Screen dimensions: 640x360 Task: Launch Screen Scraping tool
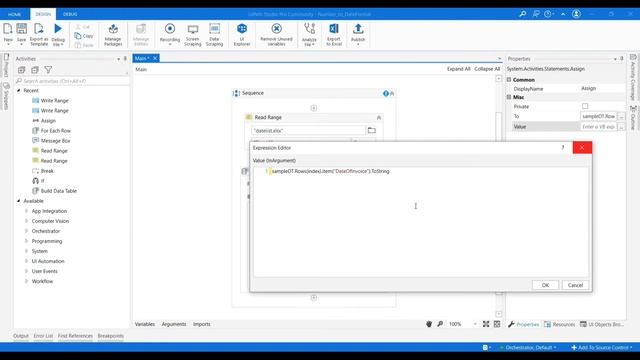point(193,34)
